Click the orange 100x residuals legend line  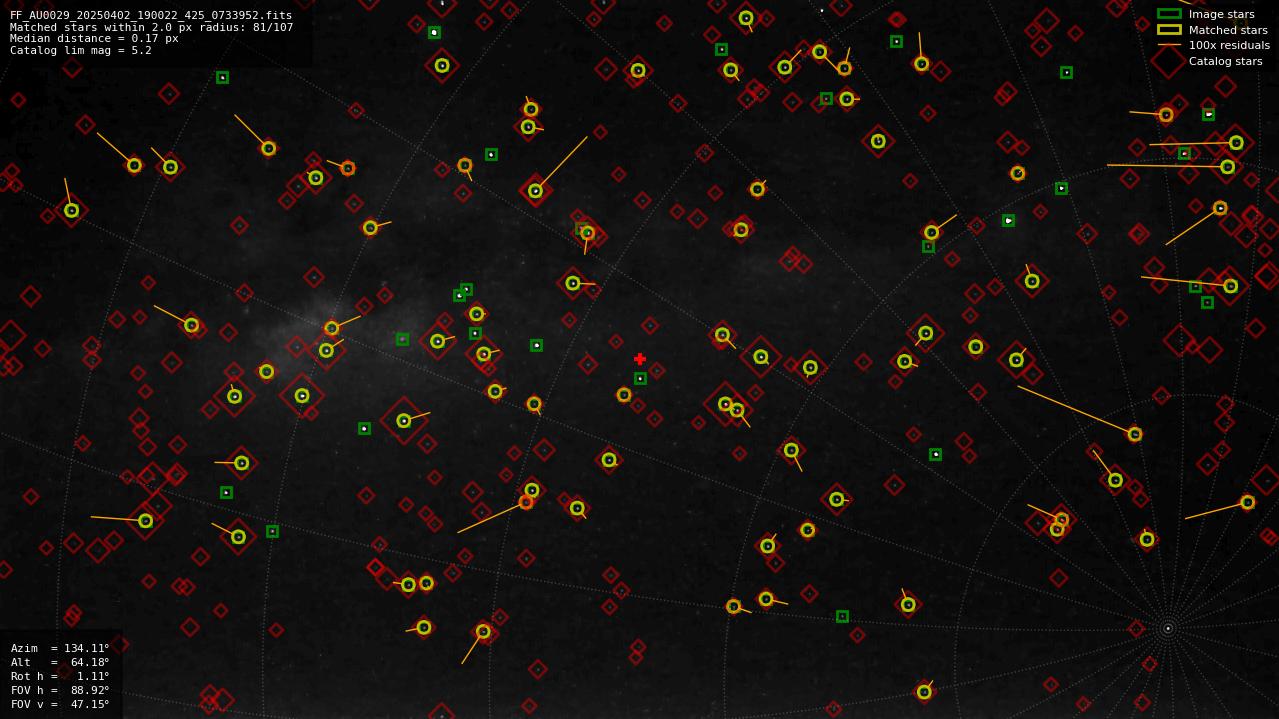[1169, 45]
